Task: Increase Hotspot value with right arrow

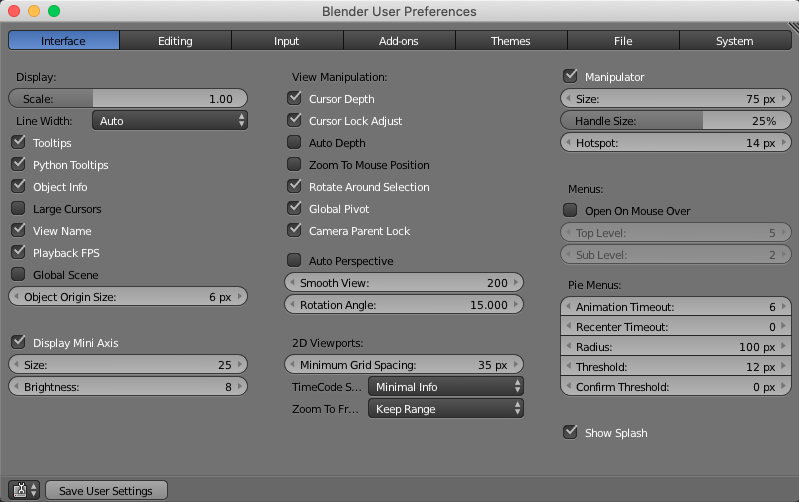Action: pos(784,142)
